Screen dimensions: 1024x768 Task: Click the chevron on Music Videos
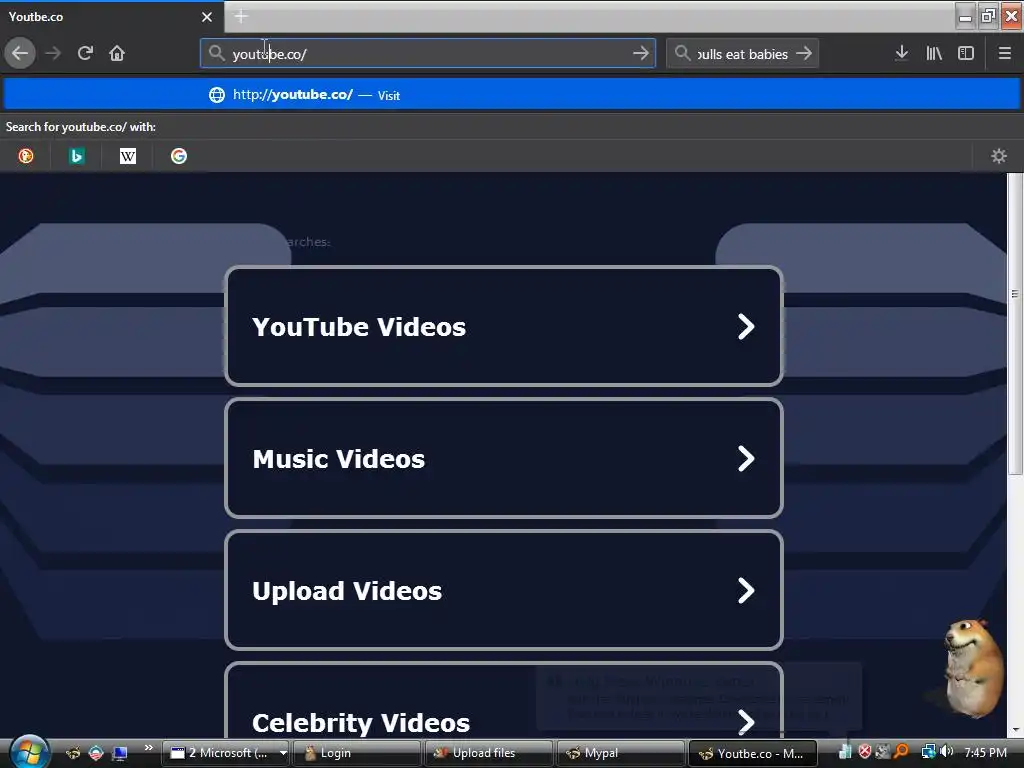[x=746, y=458]
